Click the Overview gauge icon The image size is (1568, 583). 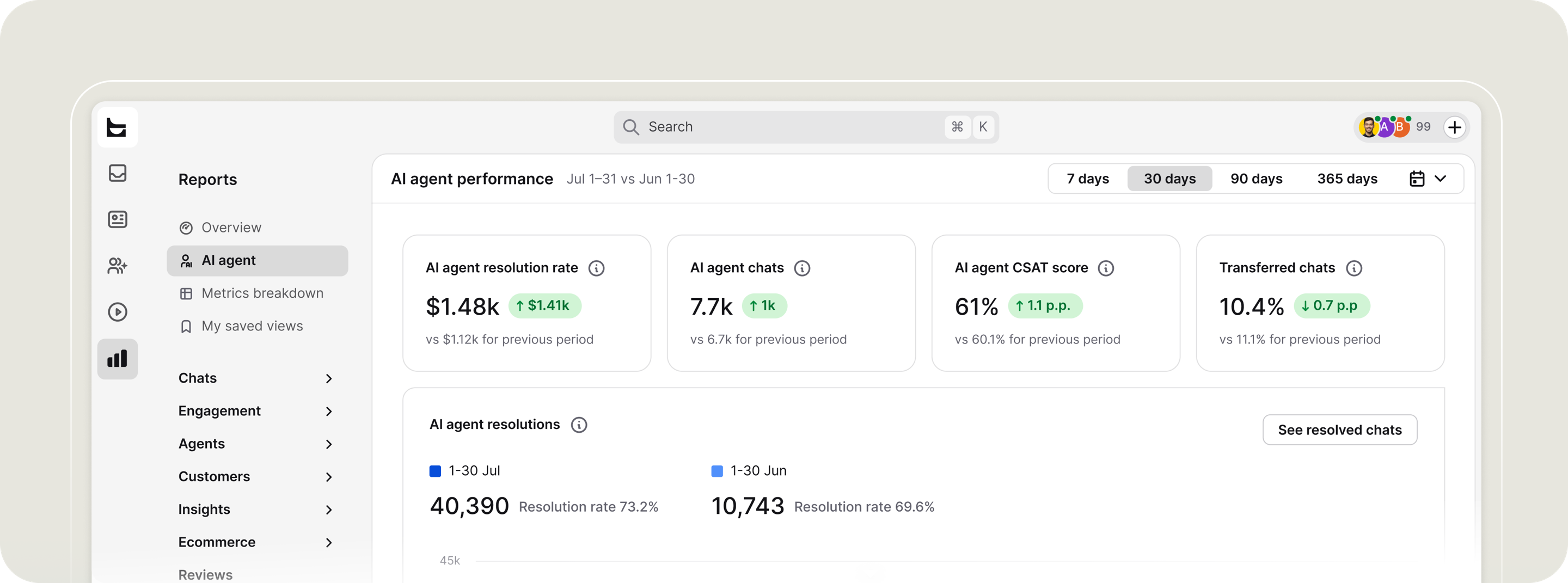(x=186, y=228)
